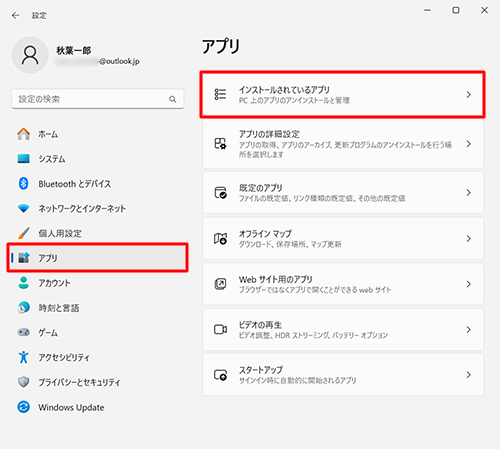Open 個人用設定 in sidebar
The width and height of the screenshot is (500, 449).
(x=97, y=233)
